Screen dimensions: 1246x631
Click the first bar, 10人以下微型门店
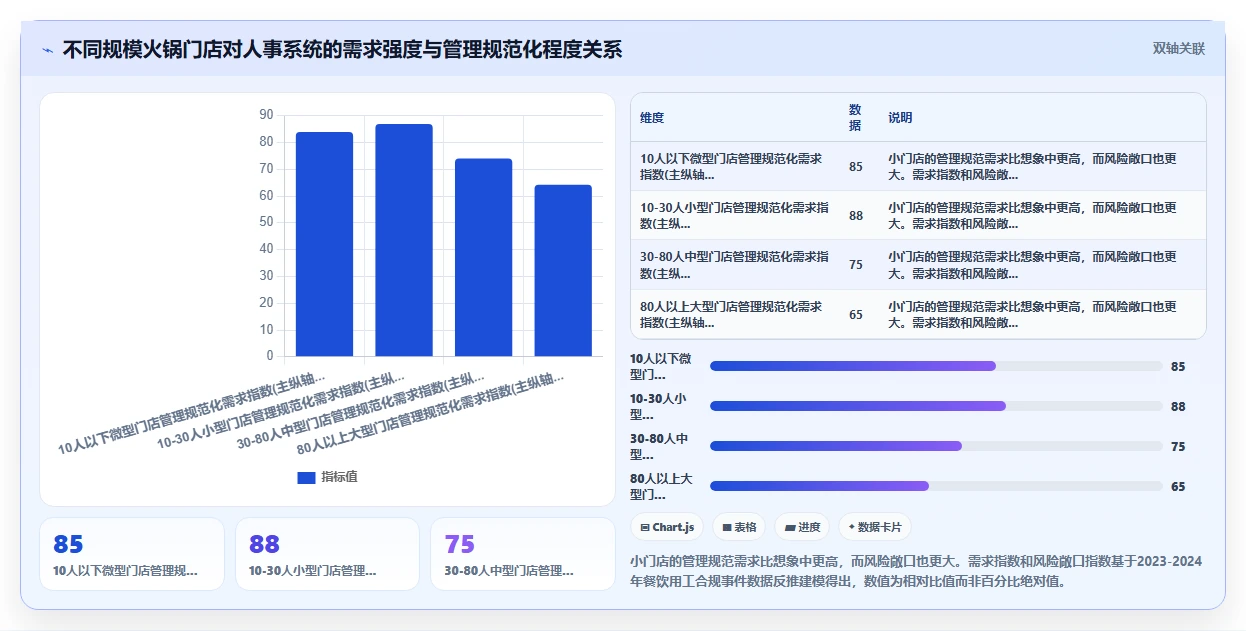324,244
